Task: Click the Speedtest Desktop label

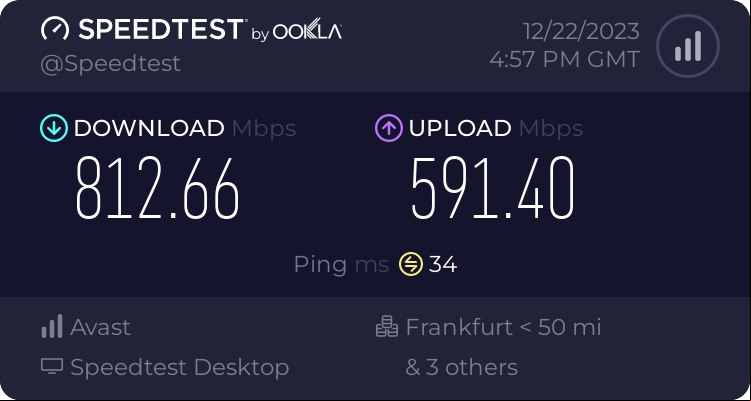Action: [180, 367]
